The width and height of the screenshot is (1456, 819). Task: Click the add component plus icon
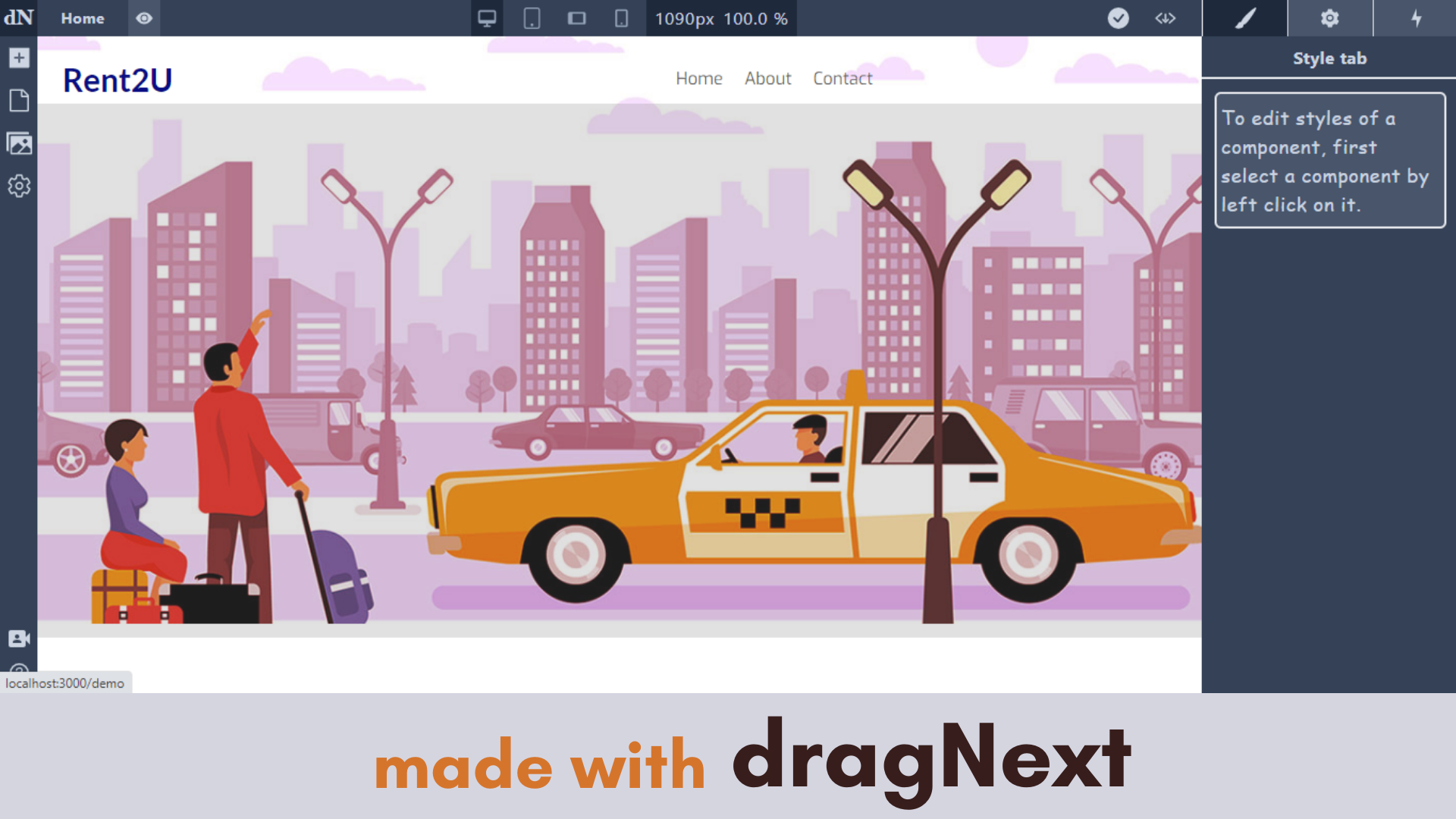(19, 58)
